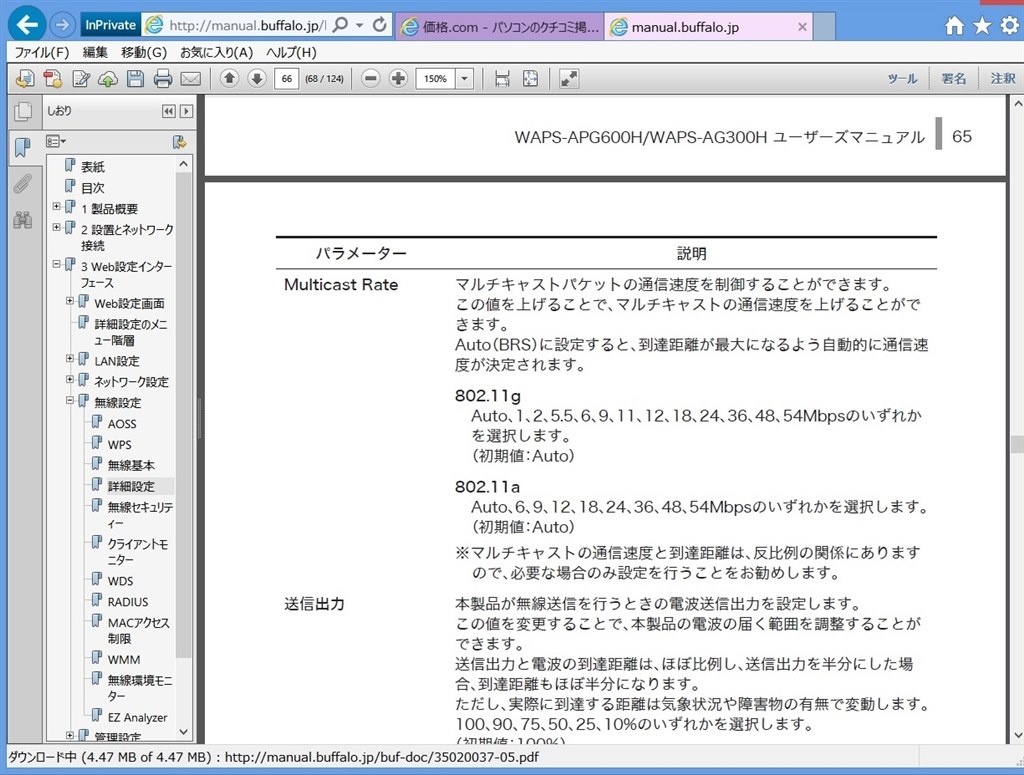Jump to the 目次 bookmark
The image size is (1024, 775).
(x=93, y=187)
